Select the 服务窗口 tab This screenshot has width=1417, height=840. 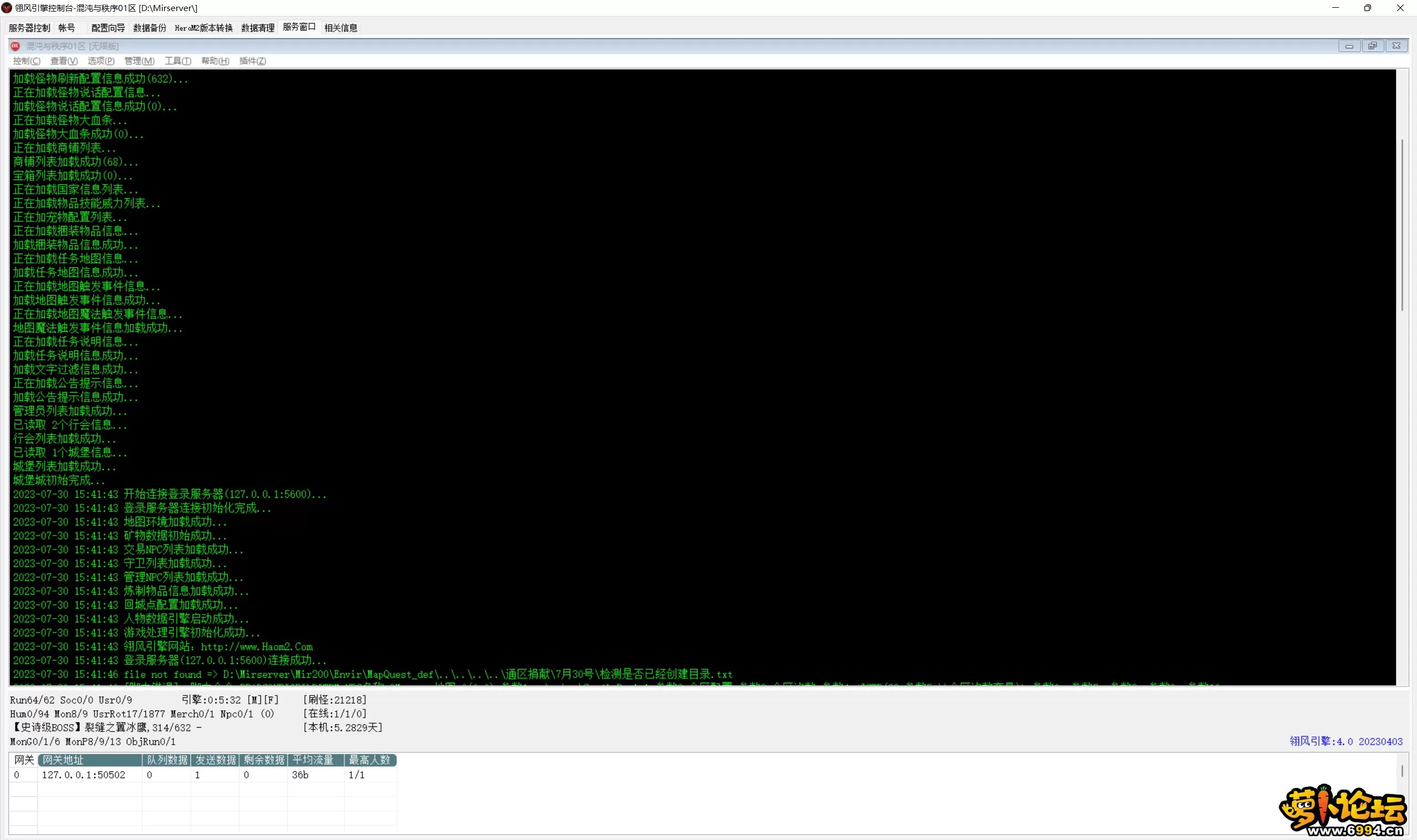[300, 27]
